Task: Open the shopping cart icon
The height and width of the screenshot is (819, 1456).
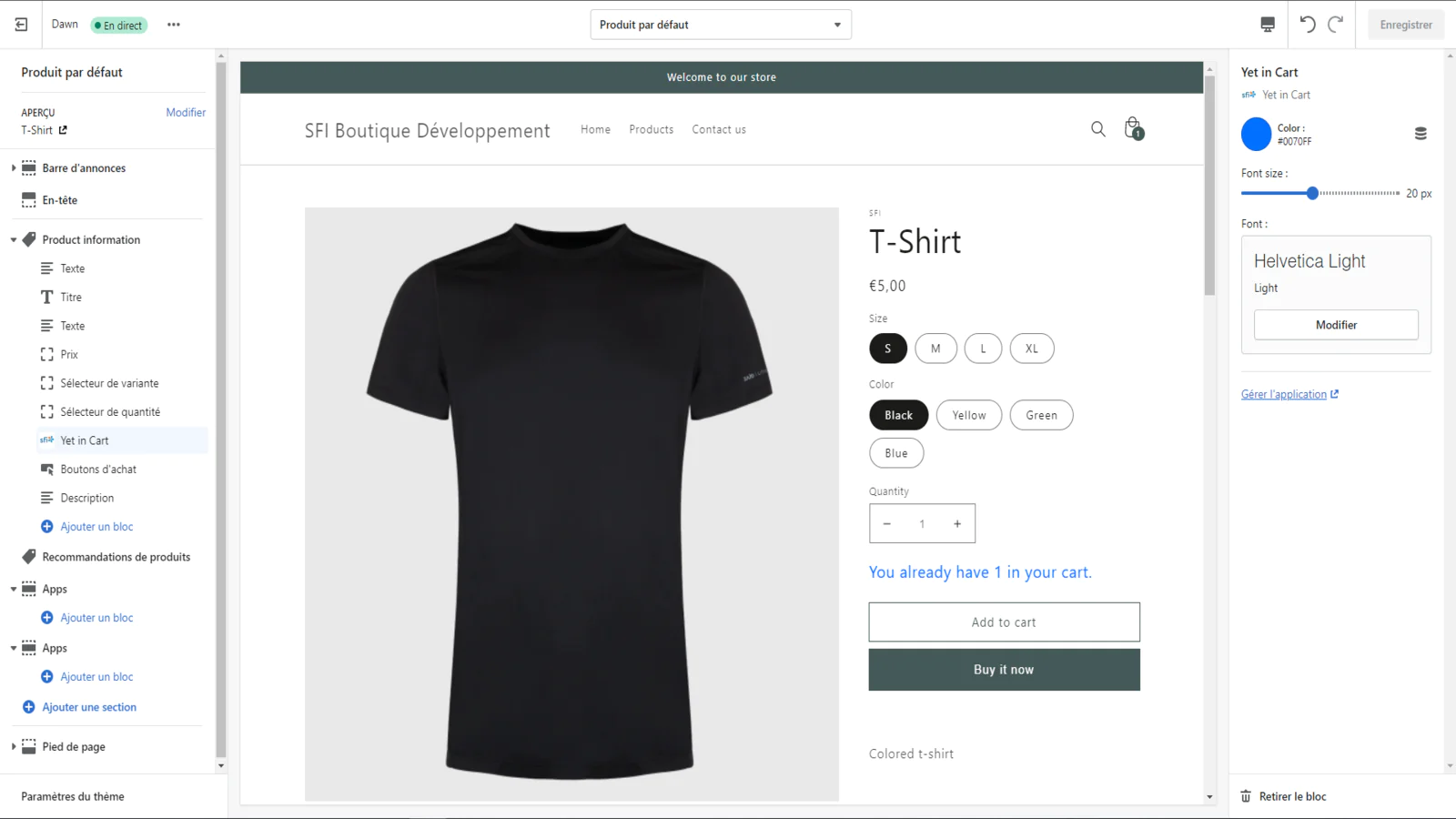Action: click(1133, 128)
